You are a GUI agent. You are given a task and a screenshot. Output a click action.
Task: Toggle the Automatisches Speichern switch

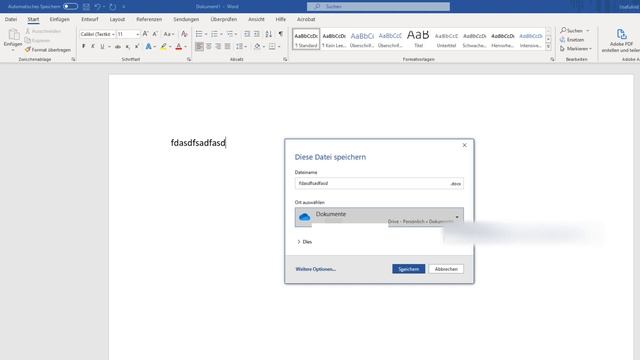[70, 7]
